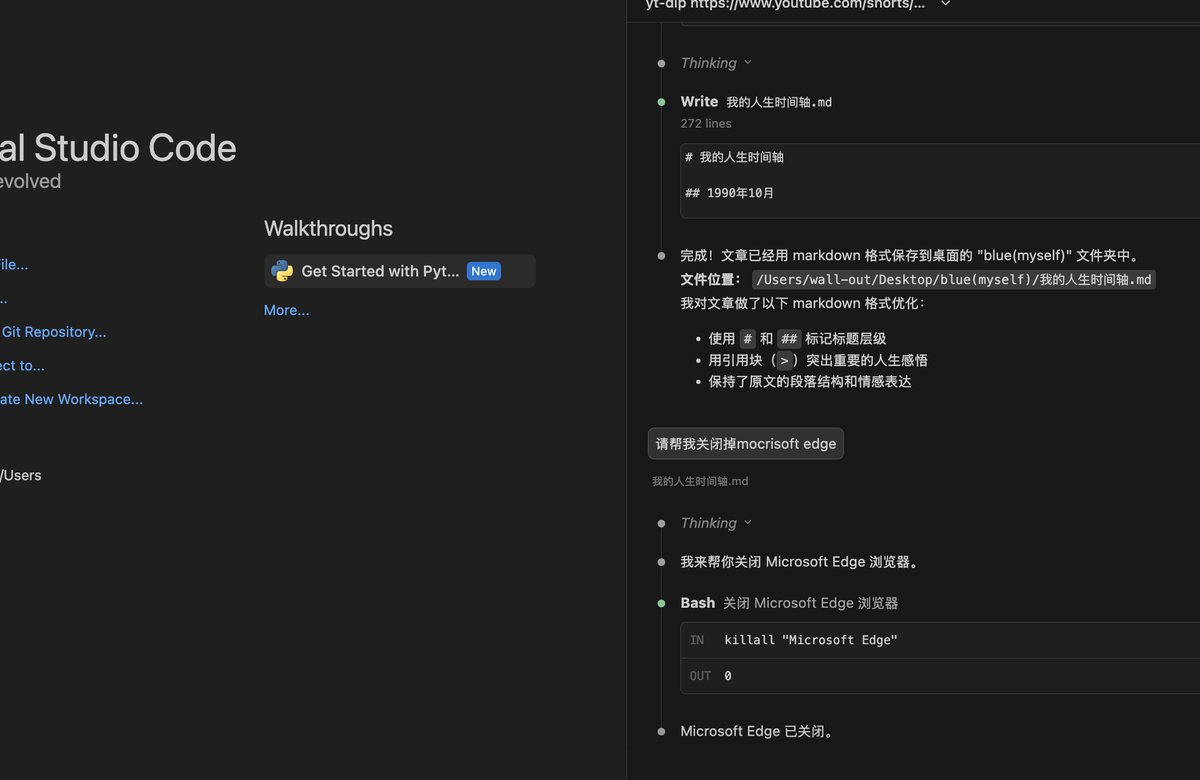Click the New badge on the walkthrough

point(484,271)
